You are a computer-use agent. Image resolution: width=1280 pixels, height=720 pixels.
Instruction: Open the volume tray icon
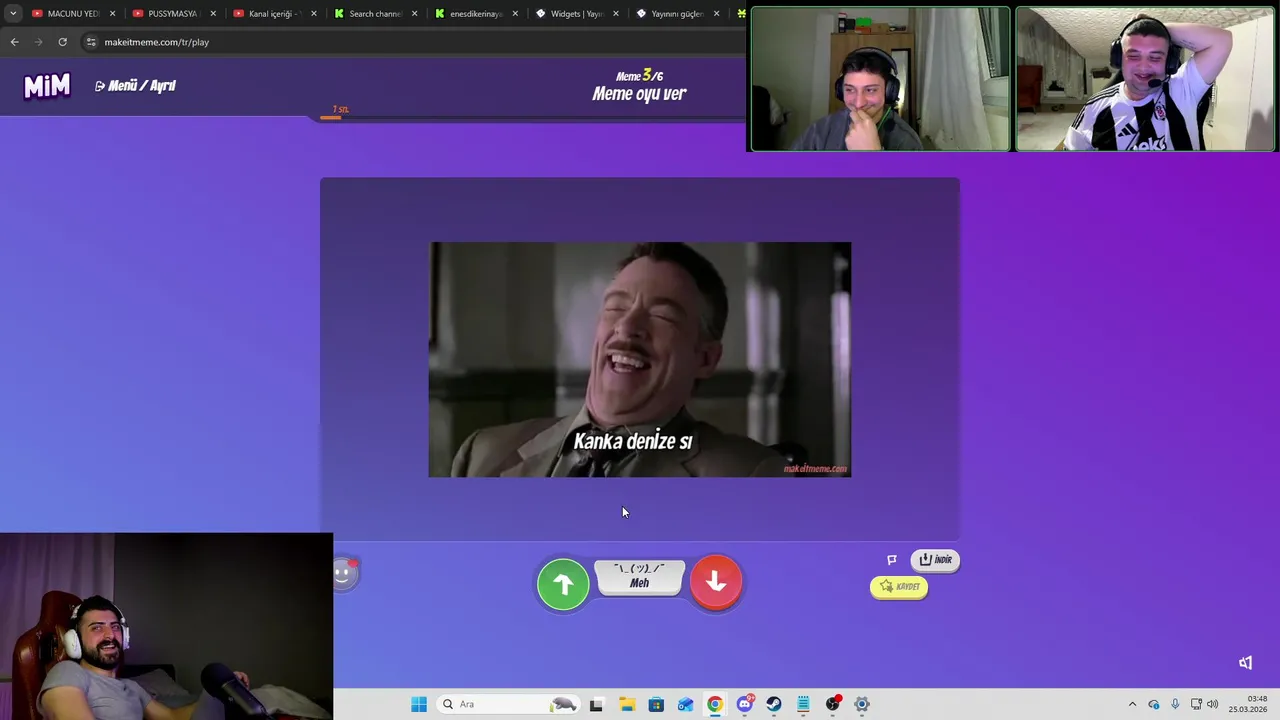pos(1213,704)
